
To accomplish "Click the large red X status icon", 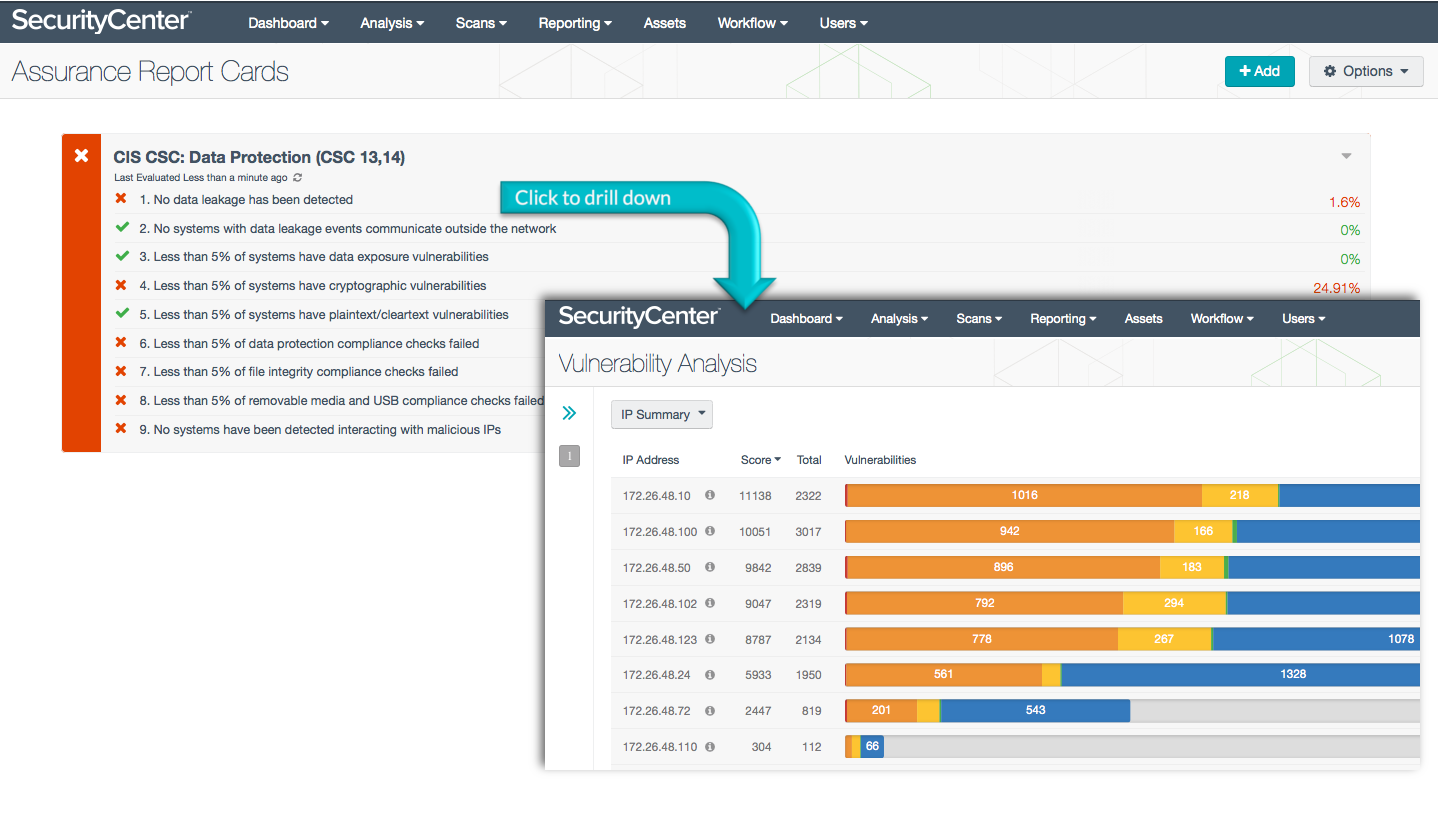I will pyautogui.click(x=82, y=155).
